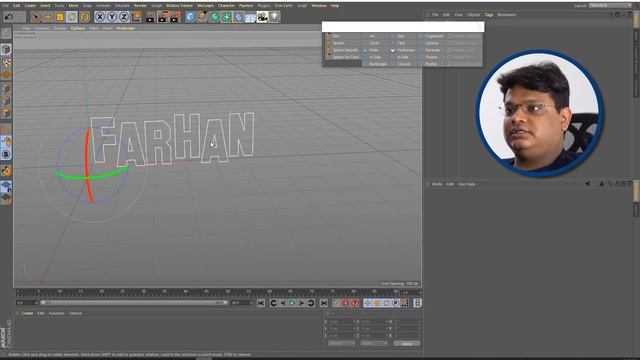Viewport: 640px width, 360px height.
Task: Click the blue Bend deformer icon
Action: click(238, 17)
